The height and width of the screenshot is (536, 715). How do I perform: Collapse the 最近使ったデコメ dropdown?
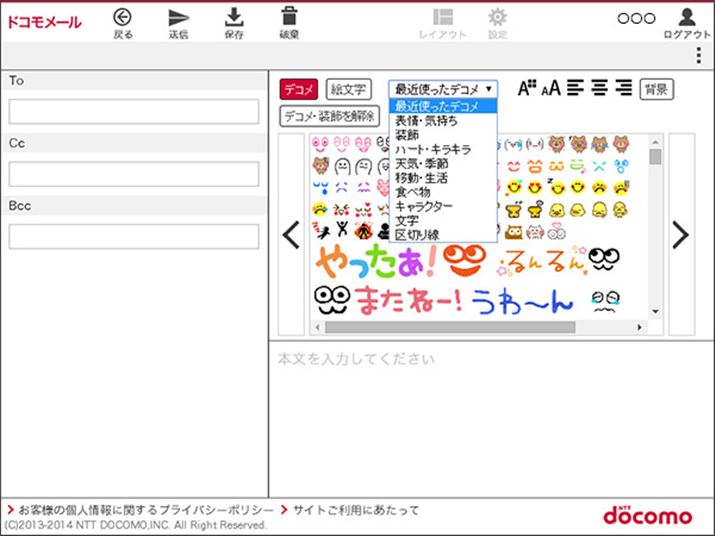[x=442, y=89]
